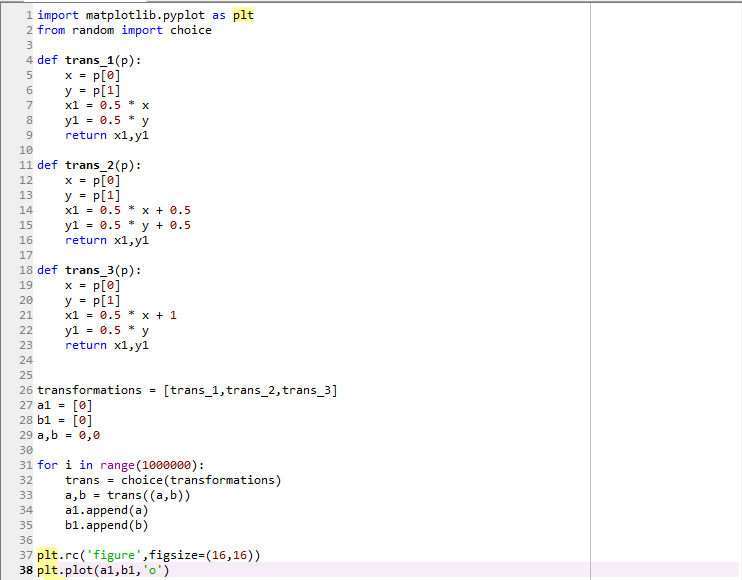The image size is (742, 580).
Task: Click the trailing '+ 0.5' on line 14
Action: coord(173,210)
